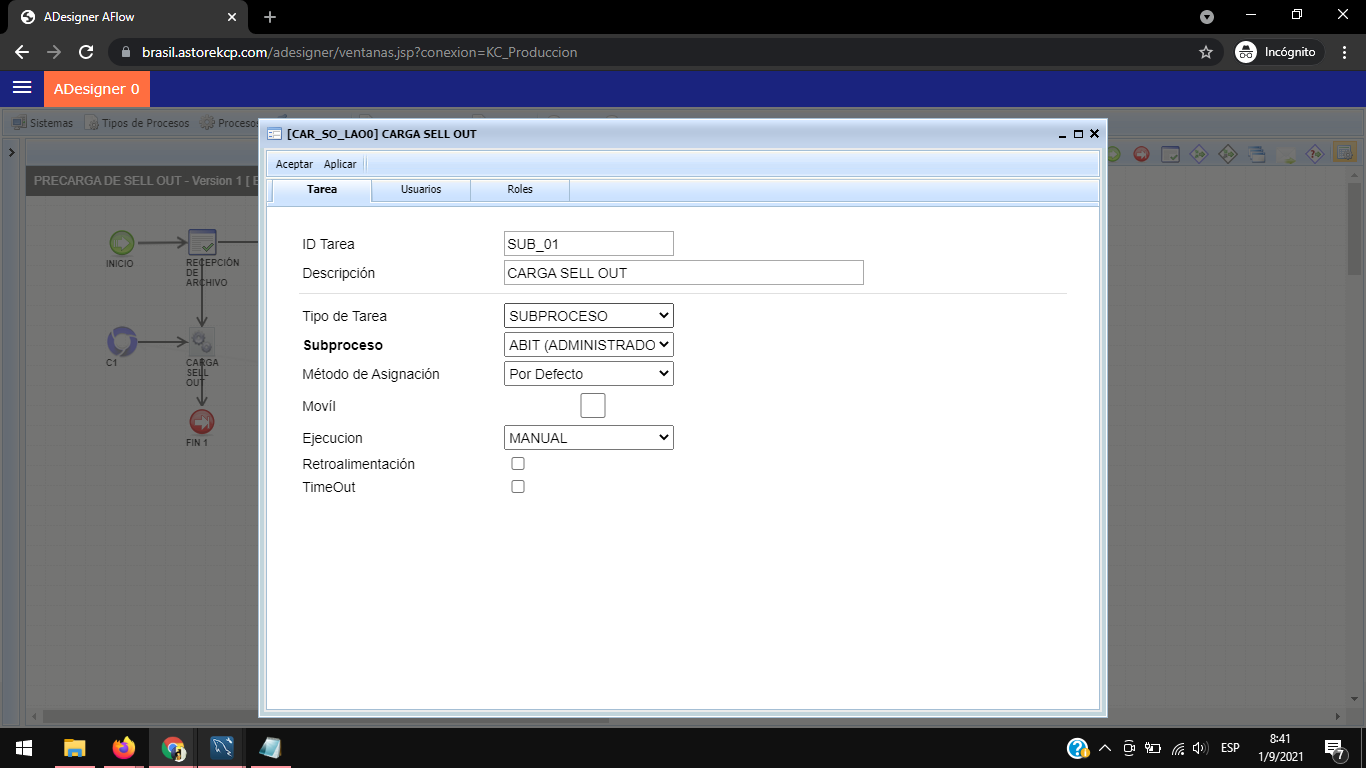This screenshot has width=1366, height=768.
Task: Switch to the Usuarios tab
Action: point(421,189)
